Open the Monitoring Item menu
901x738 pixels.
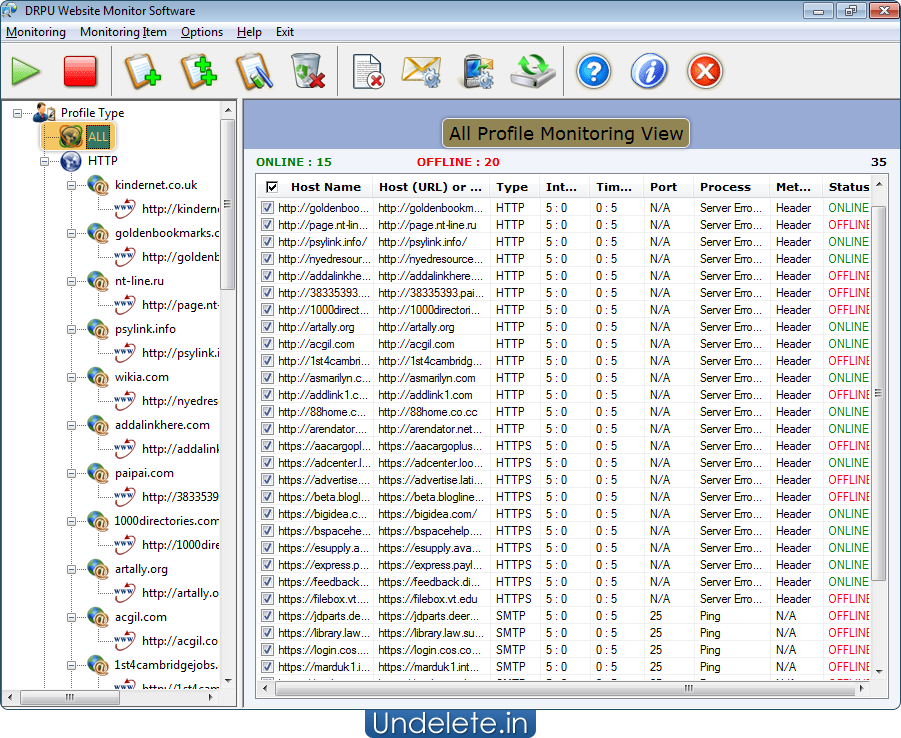click(x=124, y=32)
